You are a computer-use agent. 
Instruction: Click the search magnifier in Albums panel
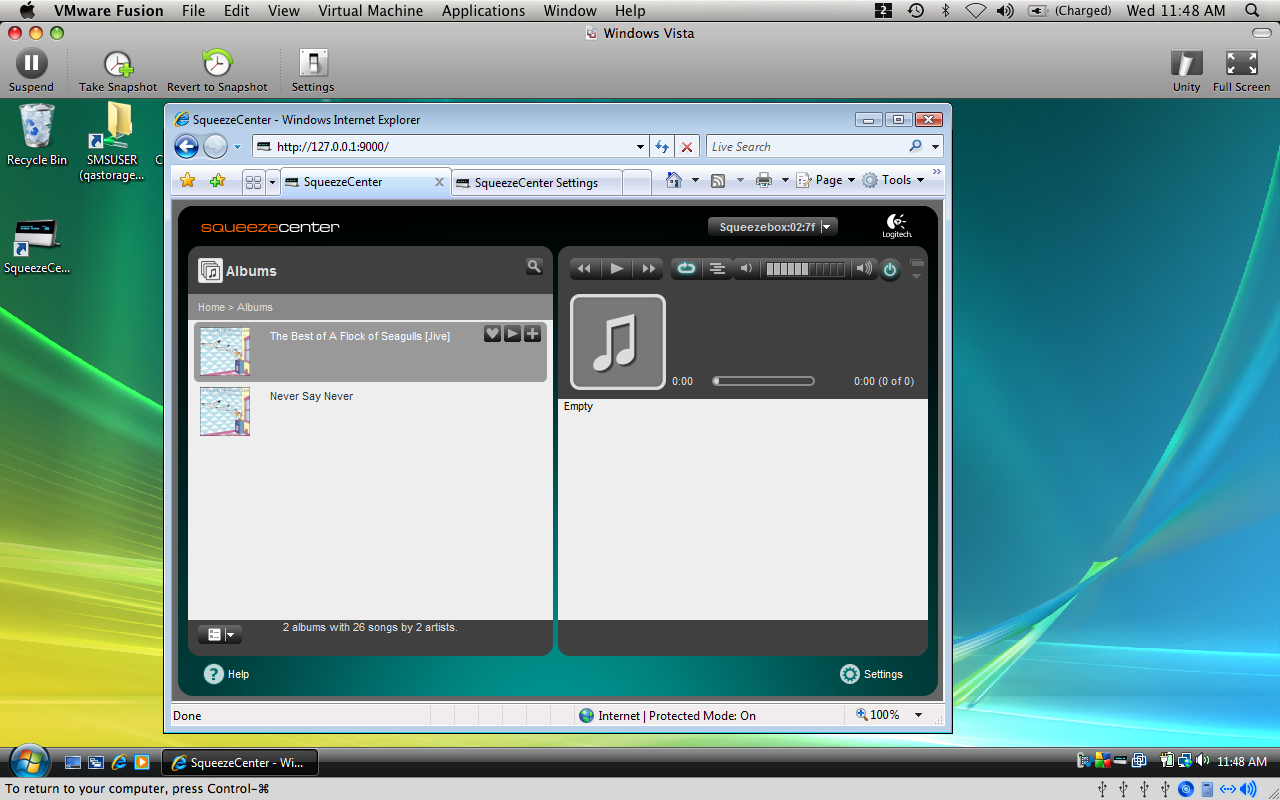click(x=534, y=266)
